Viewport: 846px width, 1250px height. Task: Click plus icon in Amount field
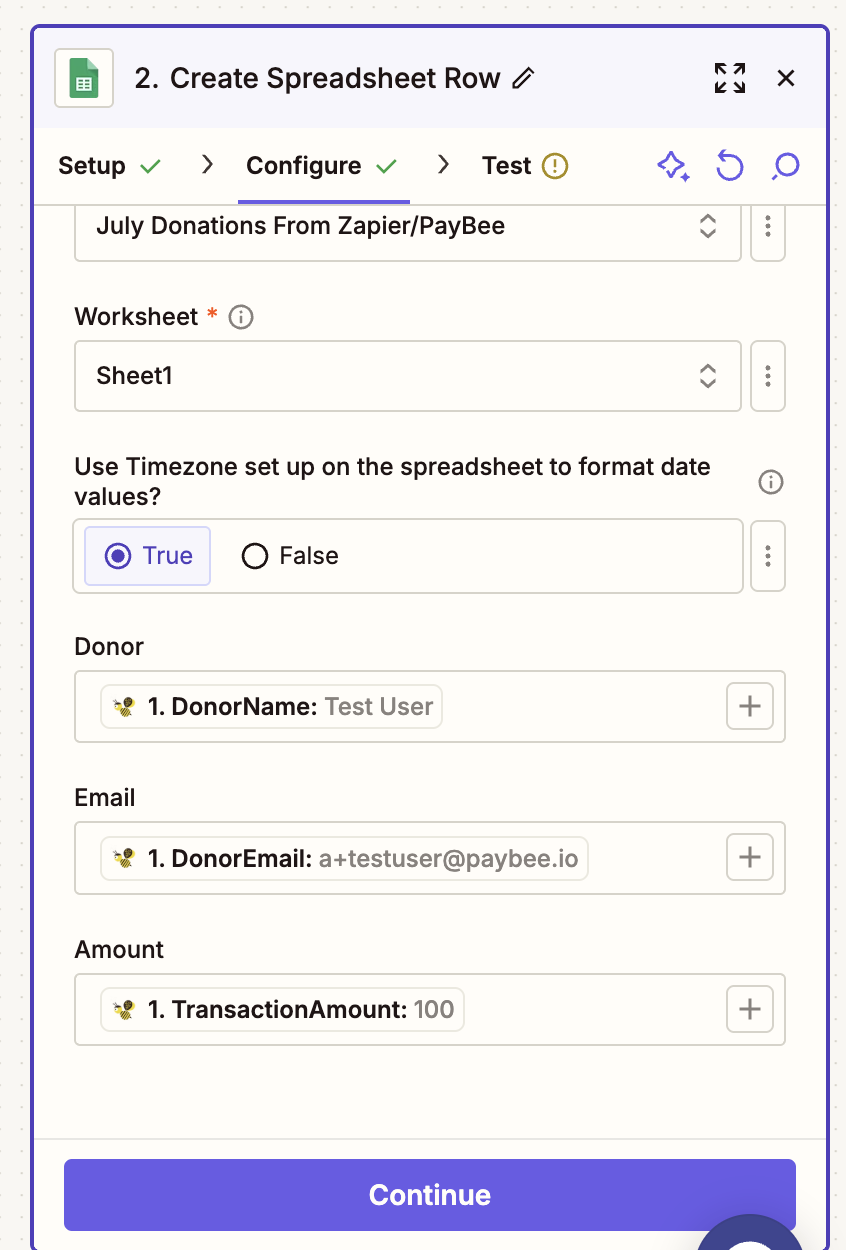(x=749, y=1010)
